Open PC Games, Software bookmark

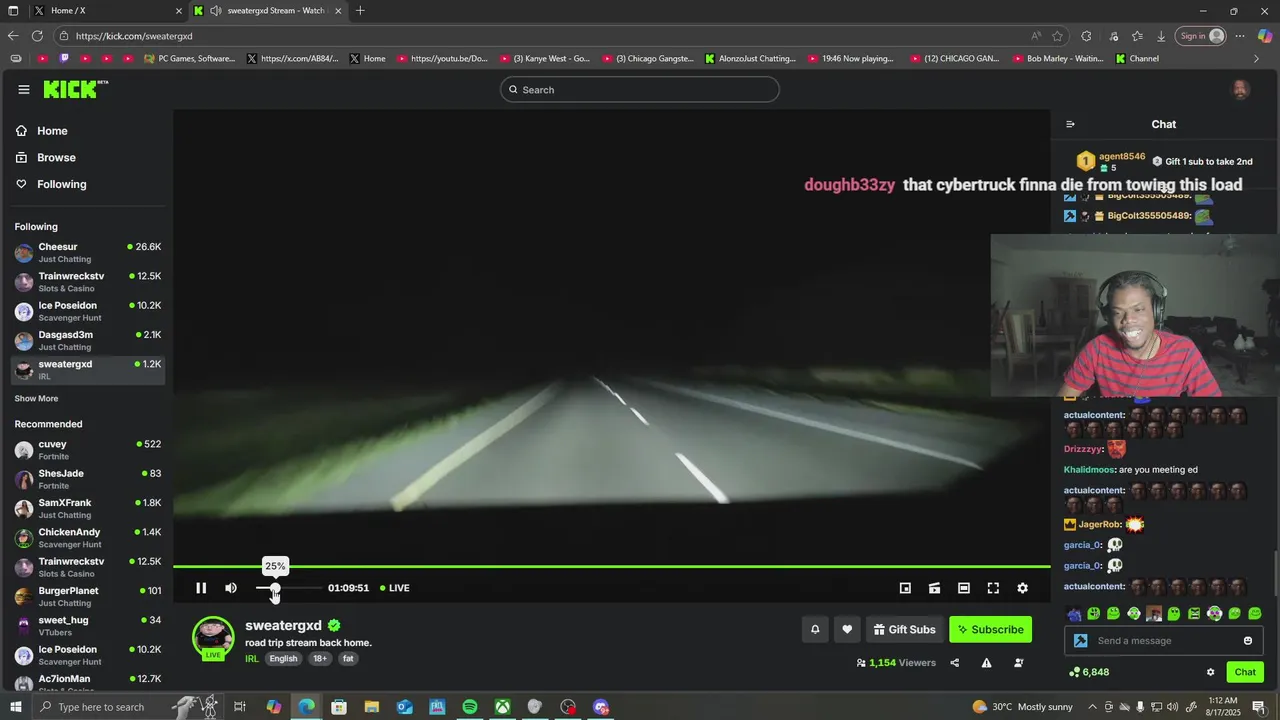(x=189, y=59)
